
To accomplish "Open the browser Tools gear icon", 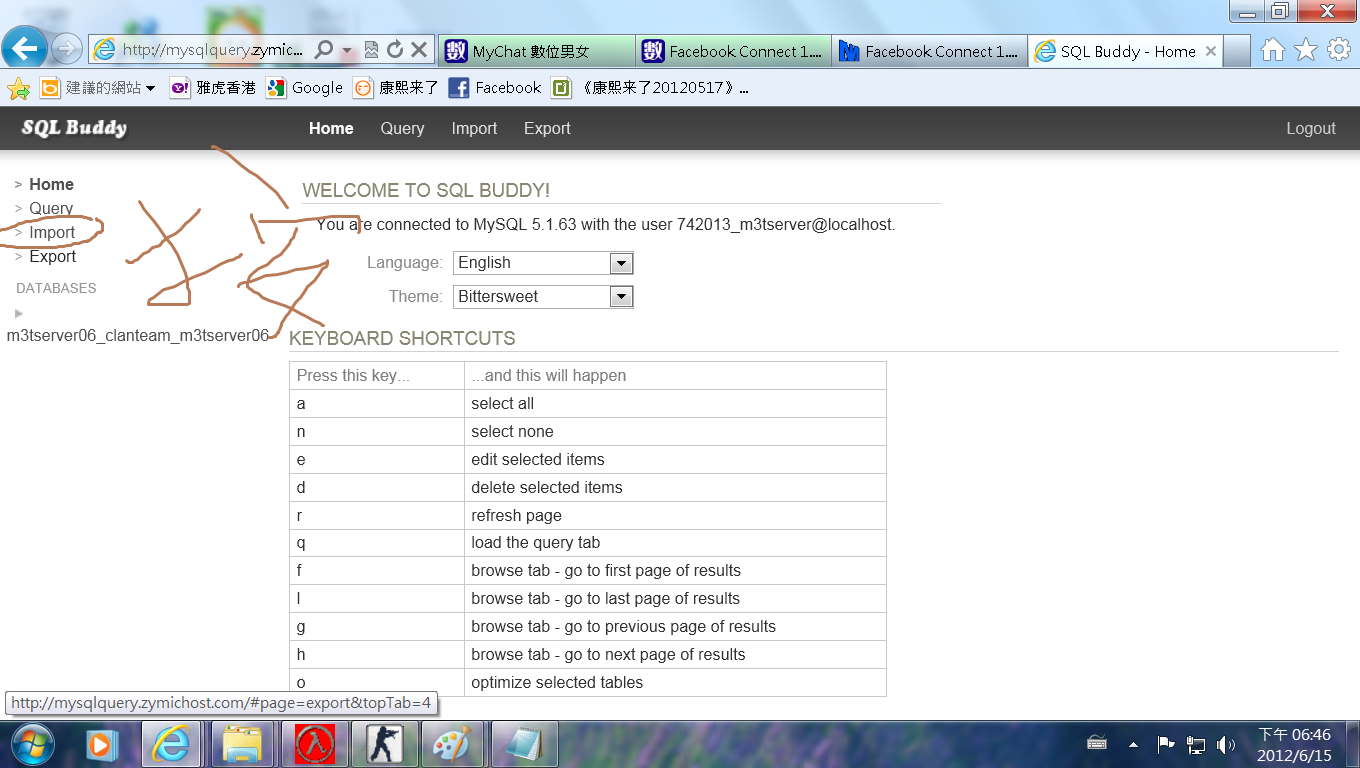I will coord(1339,50).
